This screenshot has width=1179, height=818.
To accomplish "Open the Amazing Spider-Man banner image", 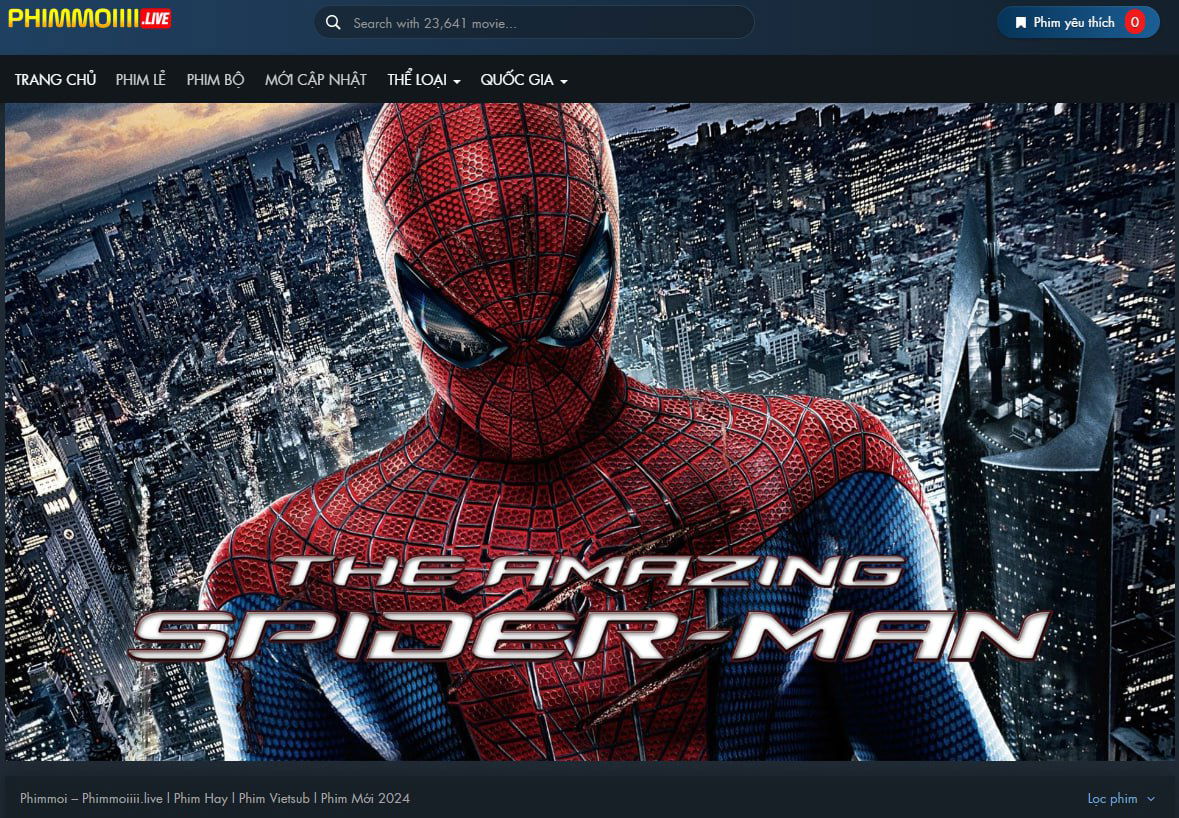I will [x=590, y=432].
